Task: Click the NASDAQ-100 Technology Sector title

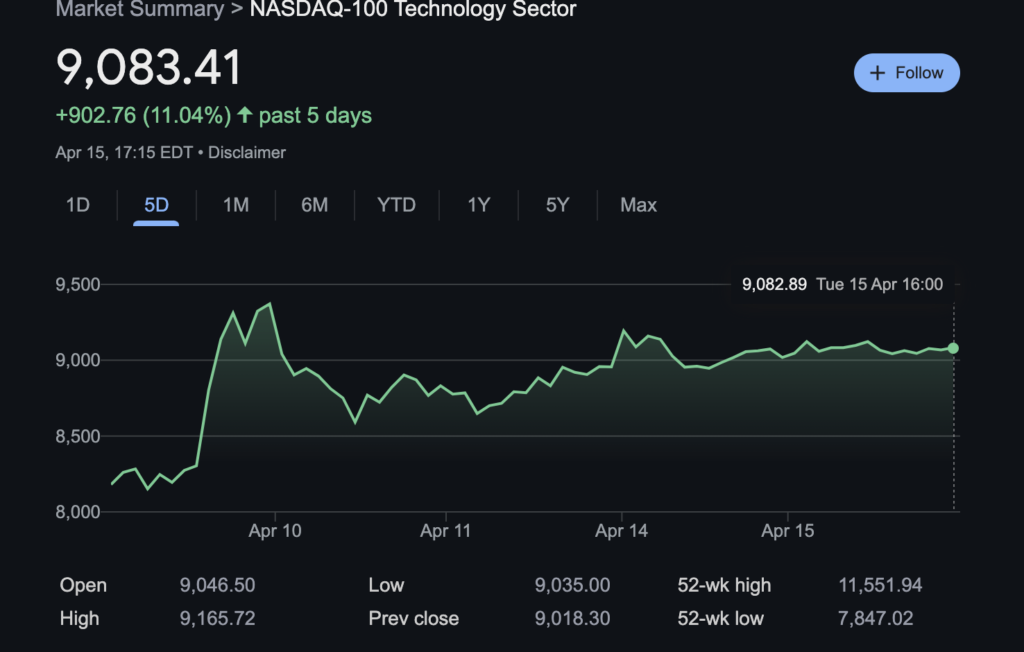Action: point(412,10)
